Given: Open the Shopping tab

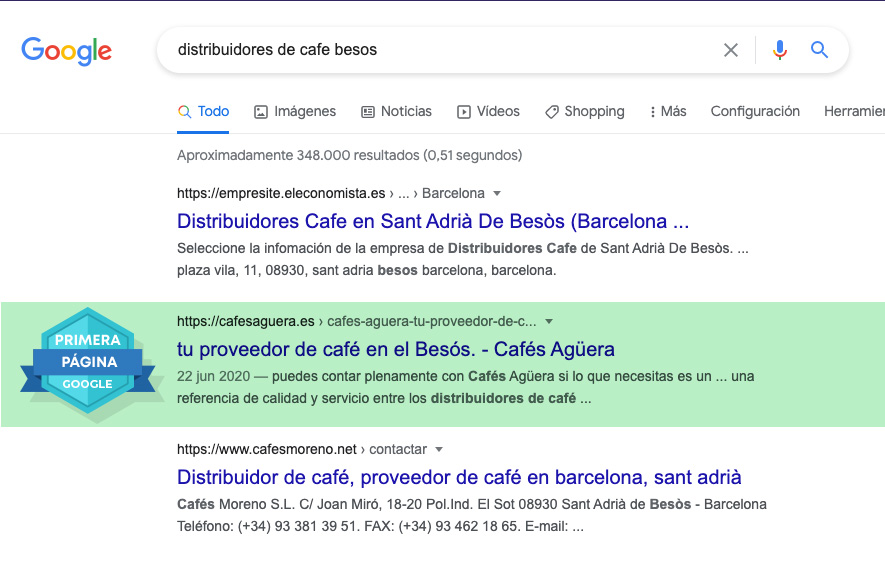Looking at the screenshot, I should [x=585, y=112].
